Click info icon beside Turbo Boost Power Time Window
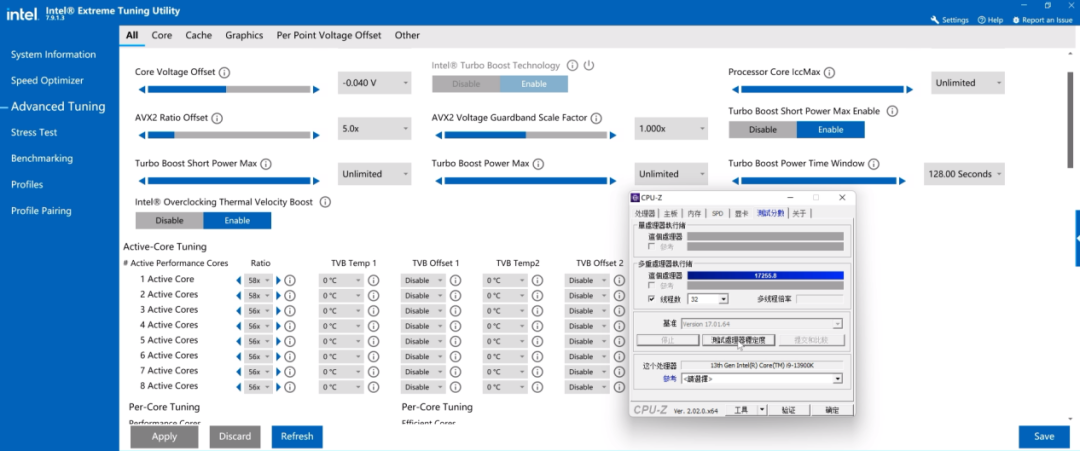The width and height of the screenshot is (1080, 451). (x=873, y=164)
